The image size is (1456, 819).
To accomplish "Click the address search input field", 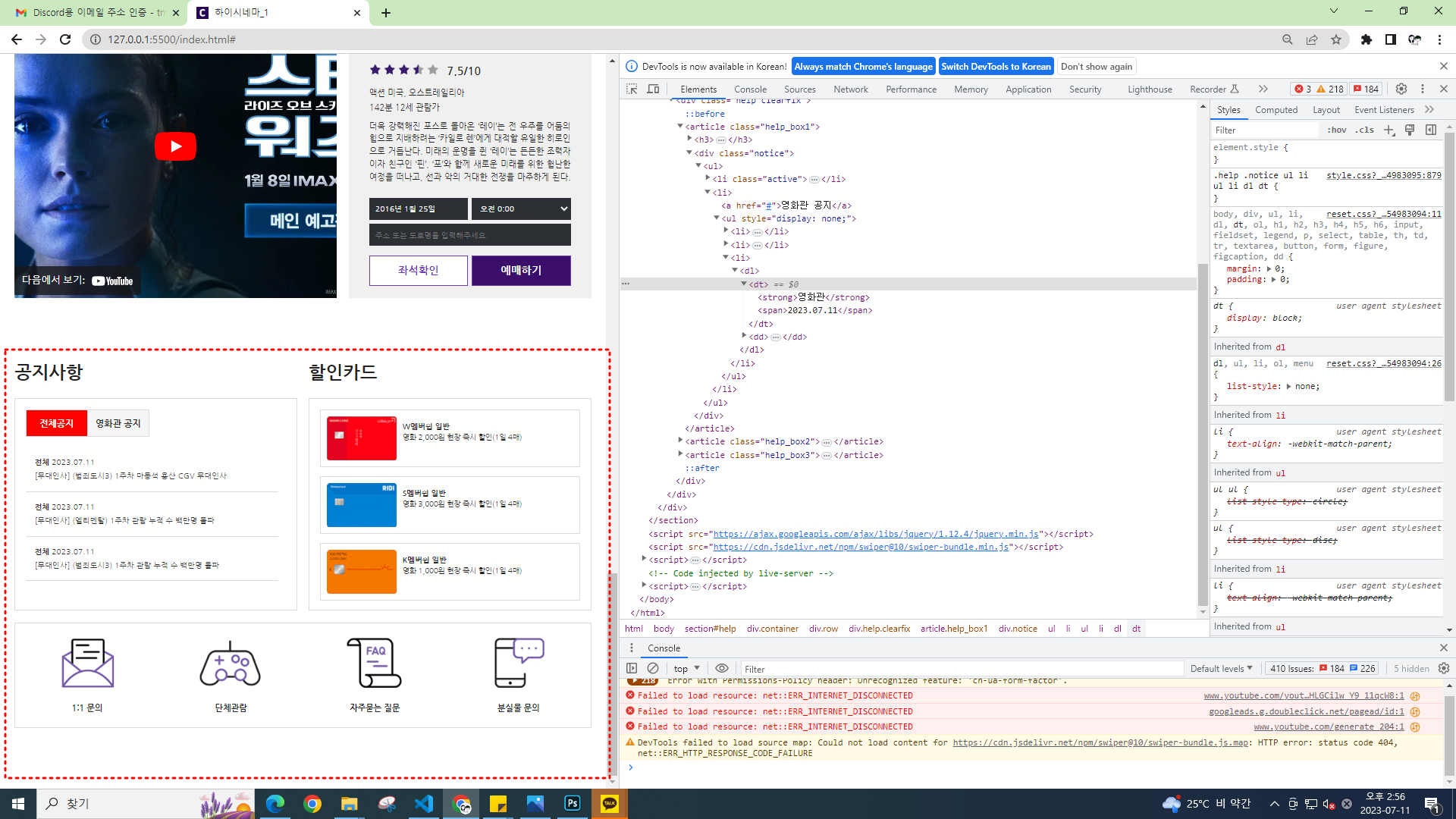I will tap(469, 235).
